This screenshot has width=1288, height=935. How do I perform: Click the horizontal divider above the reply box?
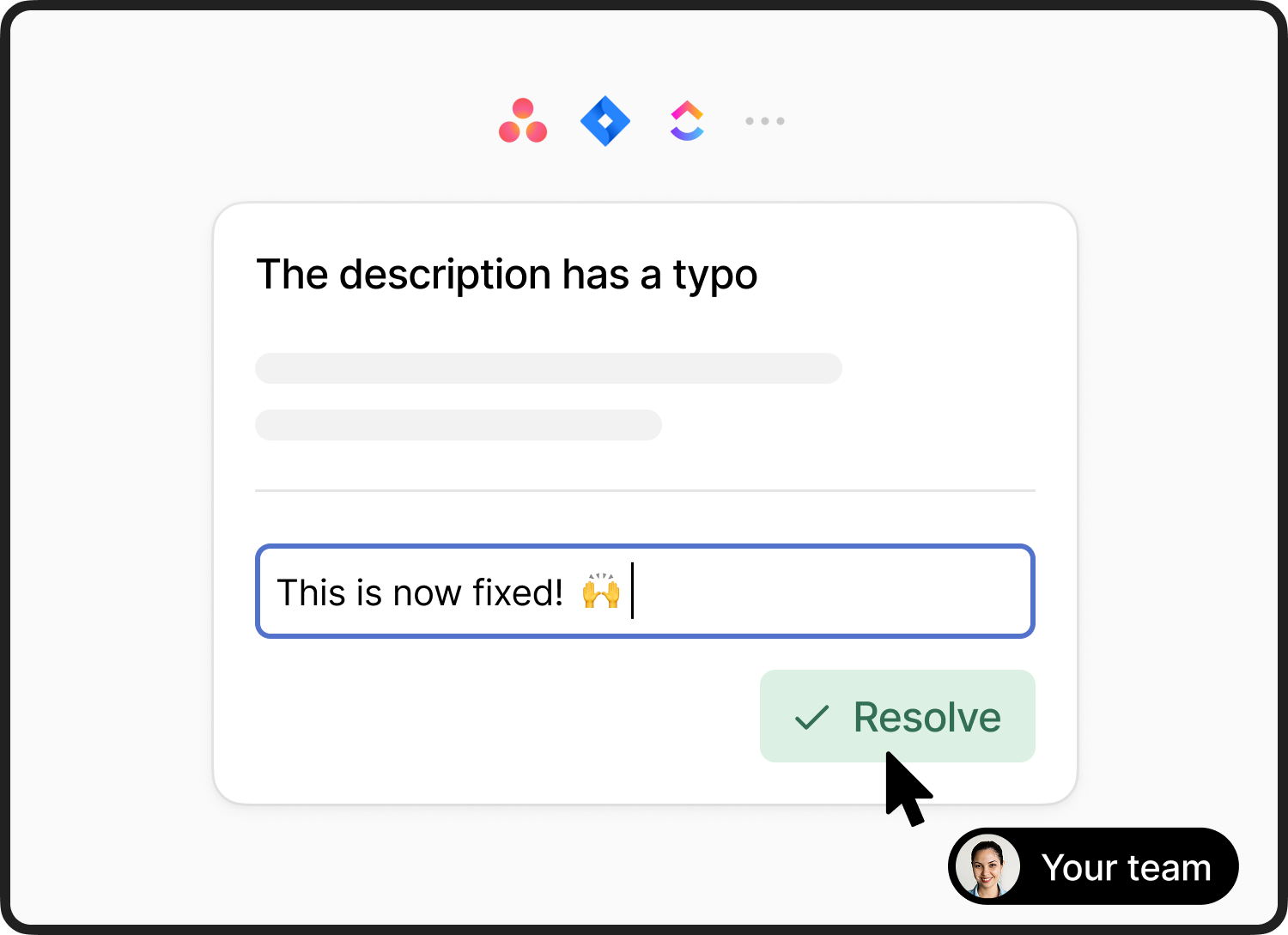(x=645, y=490)
